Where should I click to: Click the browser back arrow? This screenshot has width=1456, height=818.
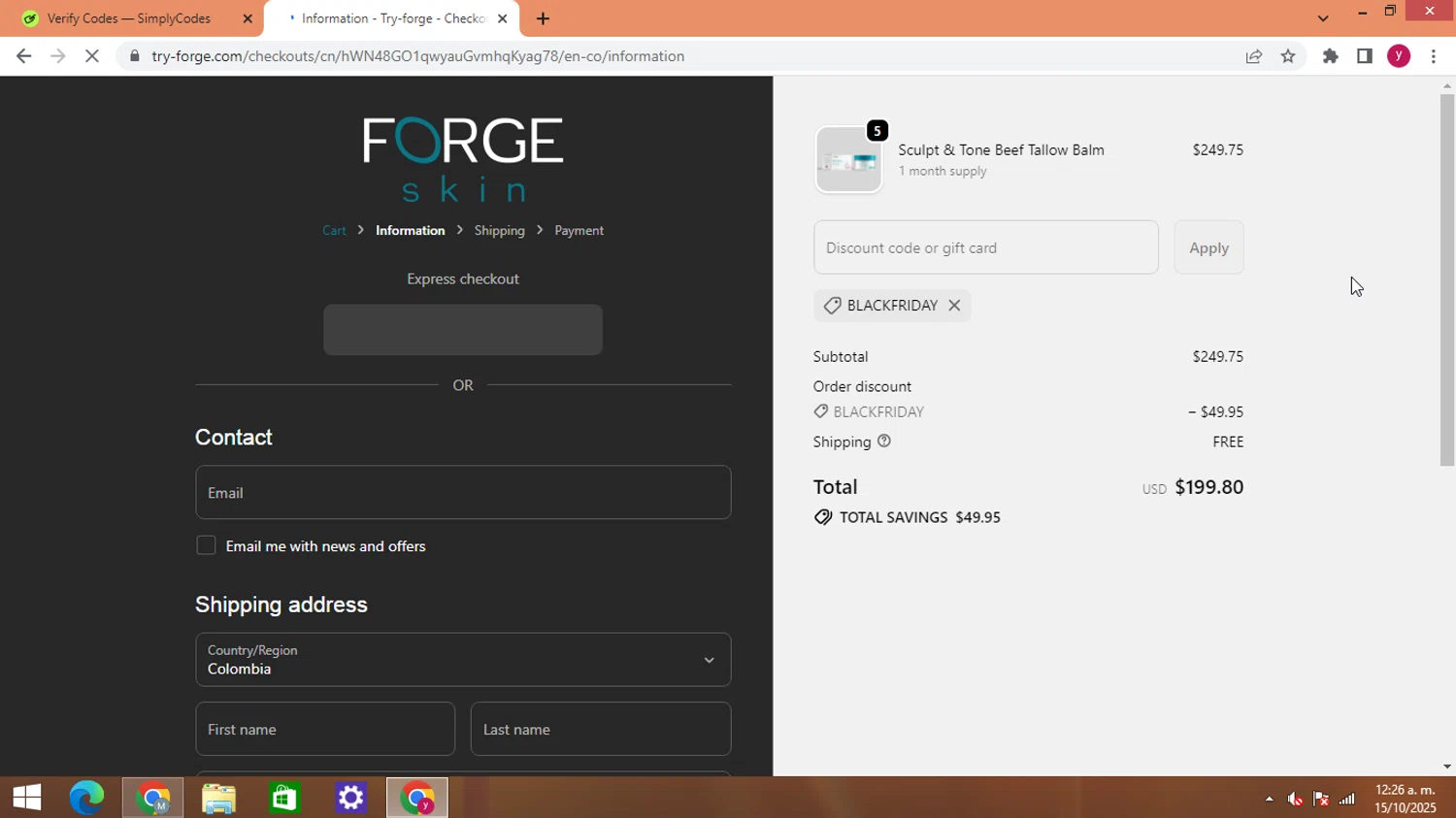[24, 56]
